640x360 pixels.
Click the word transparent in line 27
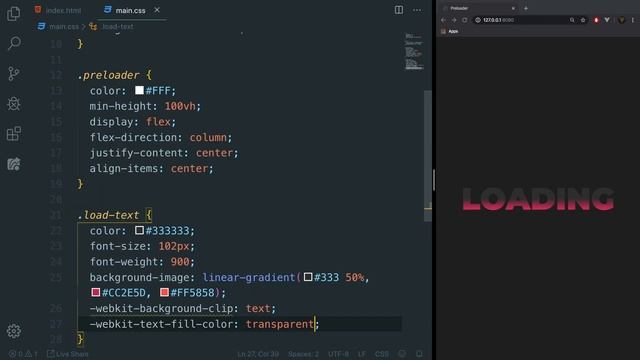[x=280, y=324]
